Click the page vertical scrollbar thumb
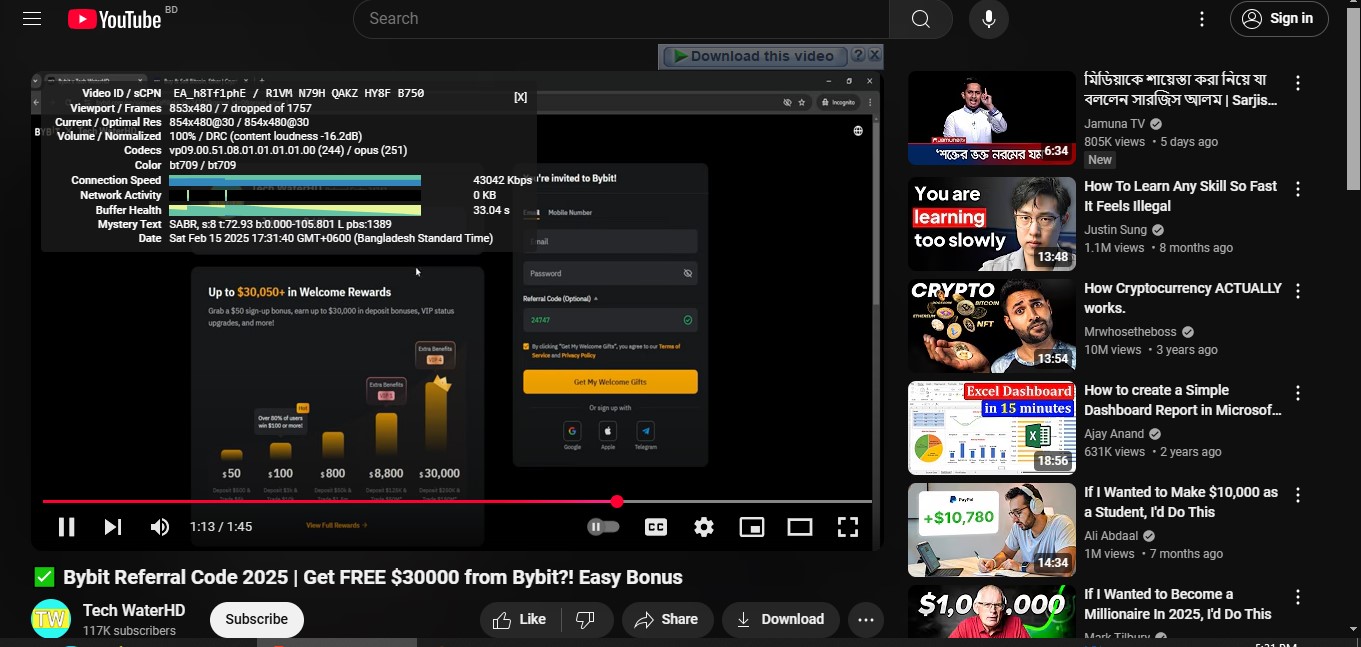The image size is (1361, 647). 1353,100
